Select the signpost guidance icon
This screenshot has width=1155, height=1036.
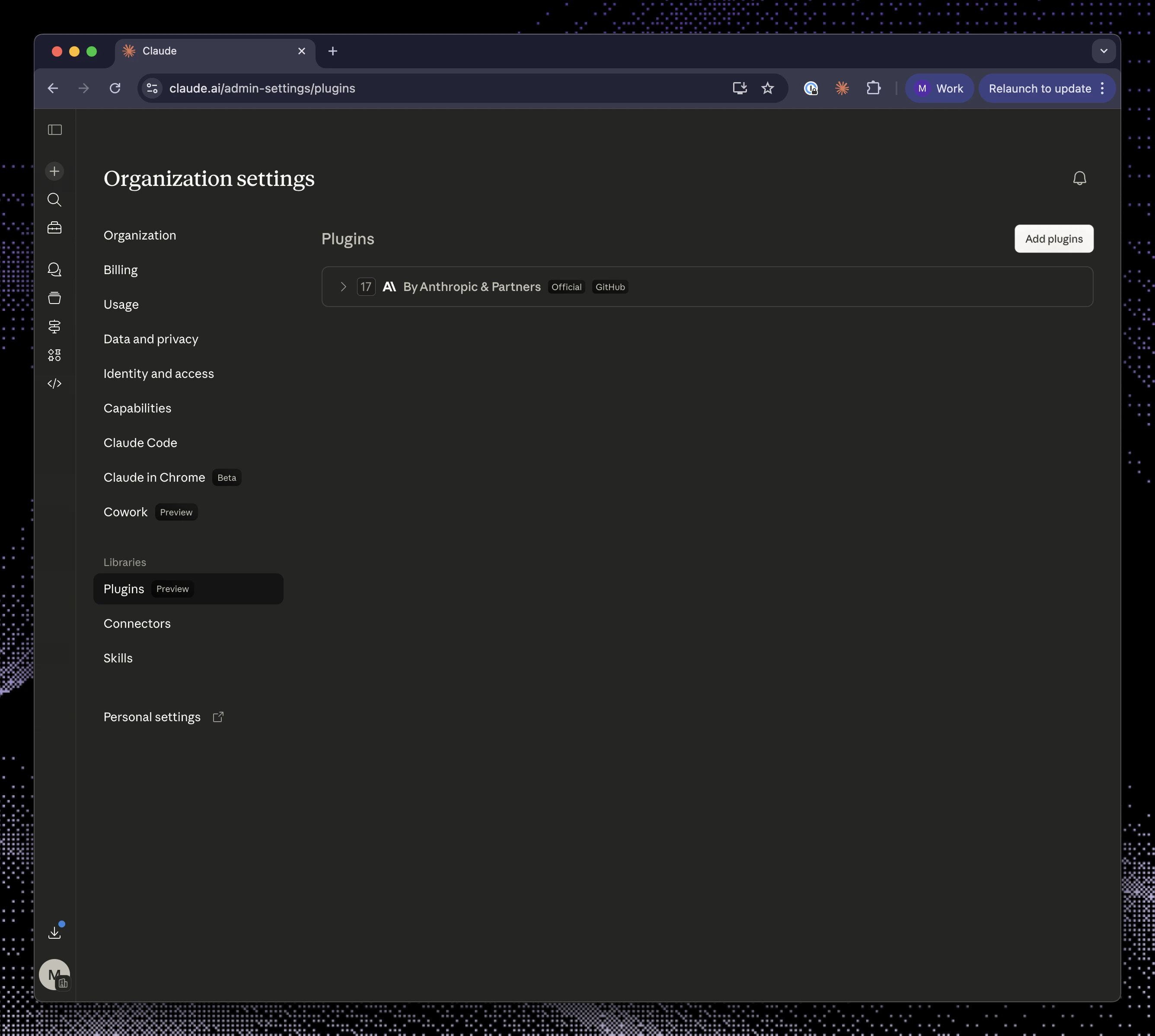pos(54,327)
